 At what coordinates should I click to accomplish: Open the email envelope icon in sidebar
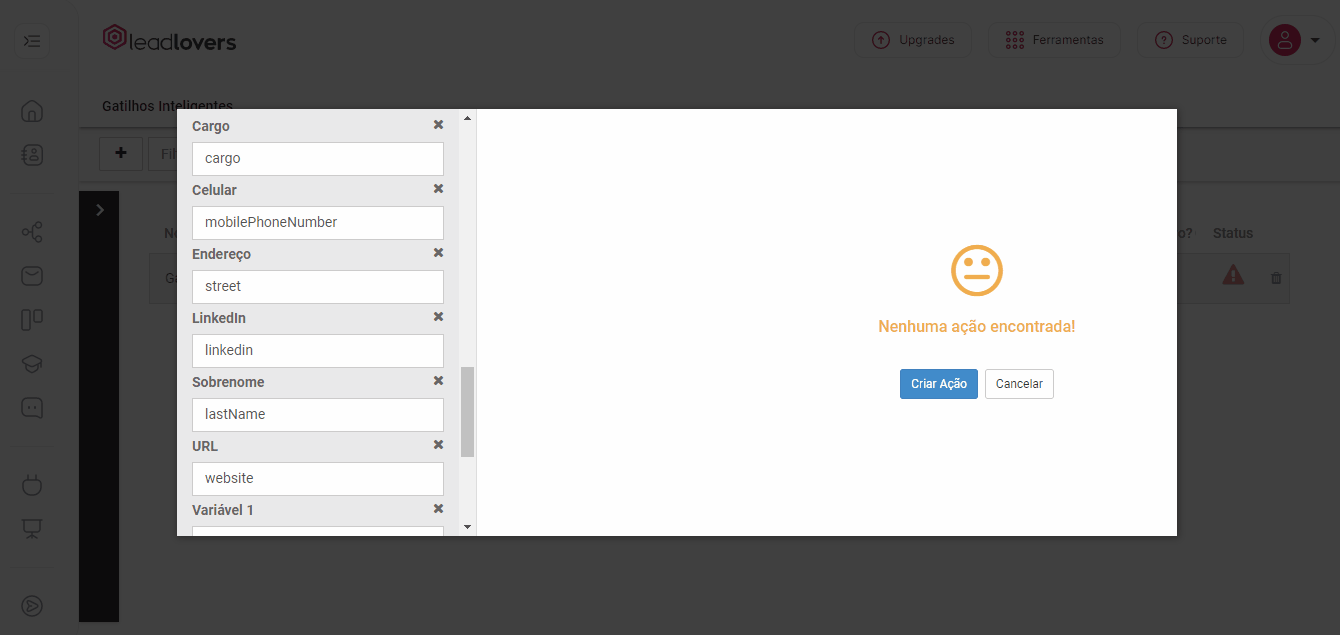pyautogui.click(x=32, y=276)
